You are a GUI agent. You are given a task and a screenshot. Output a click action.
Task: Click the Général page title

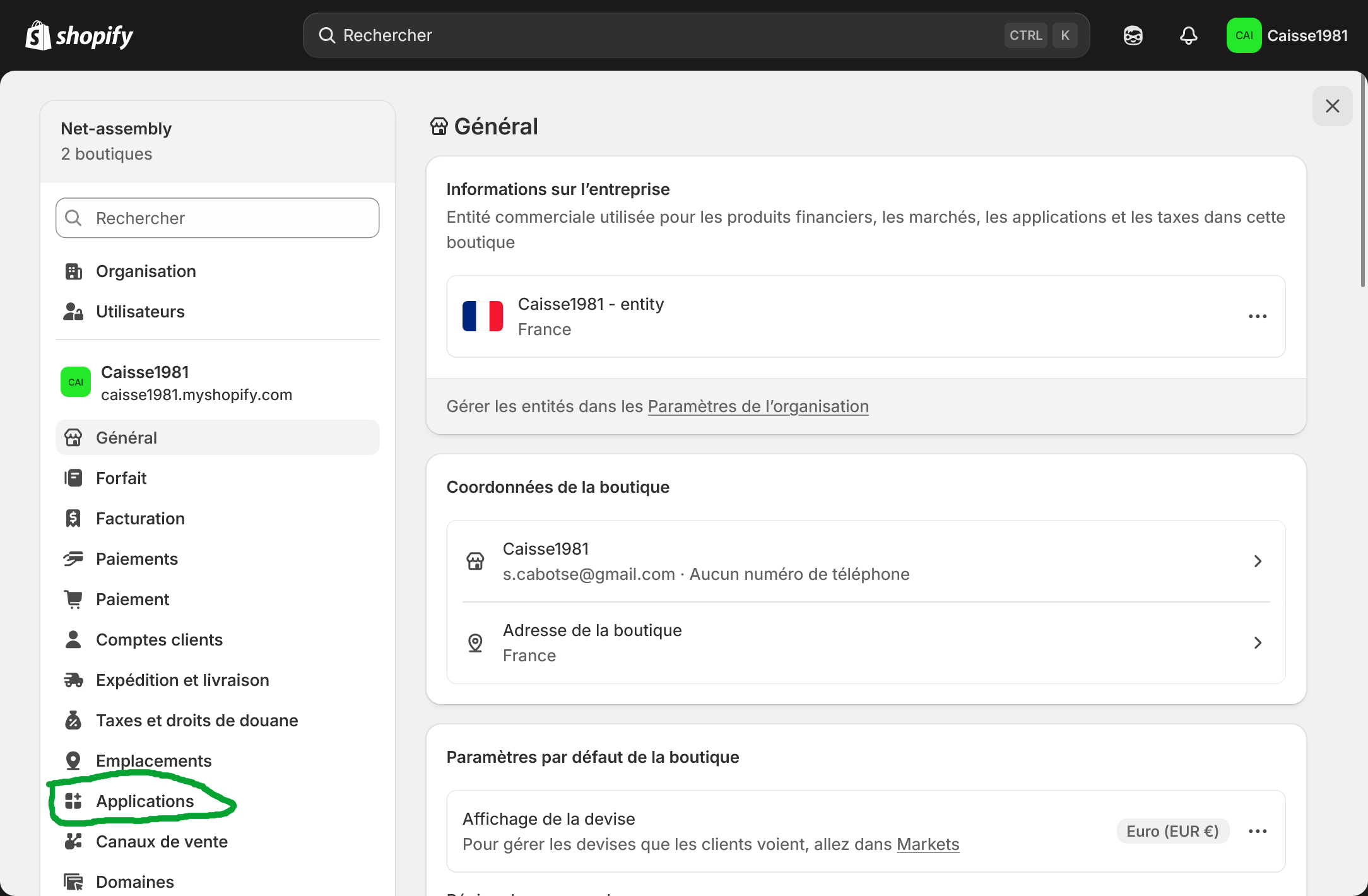496,127
